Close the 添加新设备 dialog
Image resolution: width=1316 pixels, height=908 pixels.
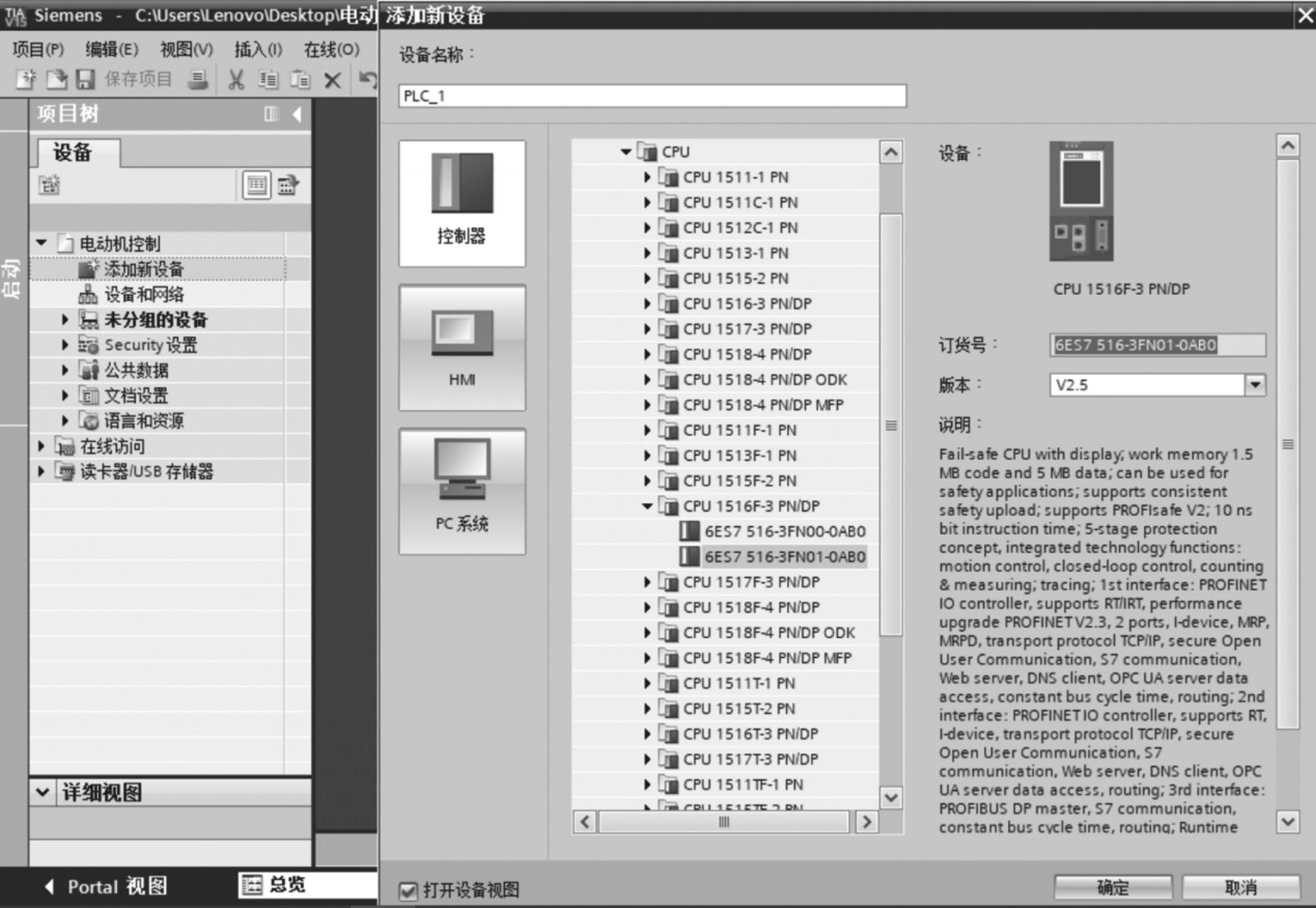click(x=1305, y=15)
